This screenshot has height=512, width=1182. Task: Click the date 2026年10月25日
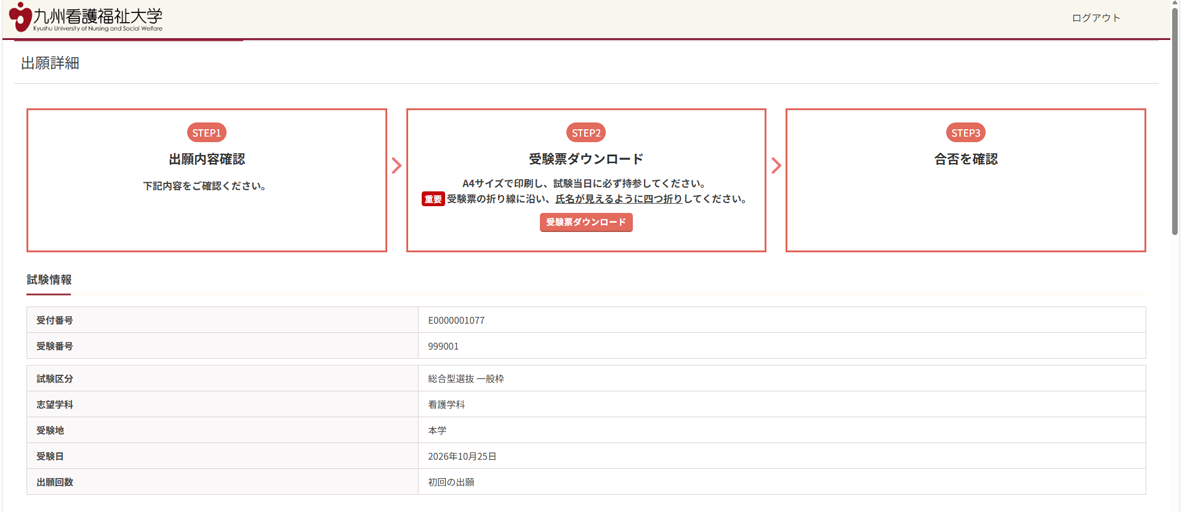[461, 456]
